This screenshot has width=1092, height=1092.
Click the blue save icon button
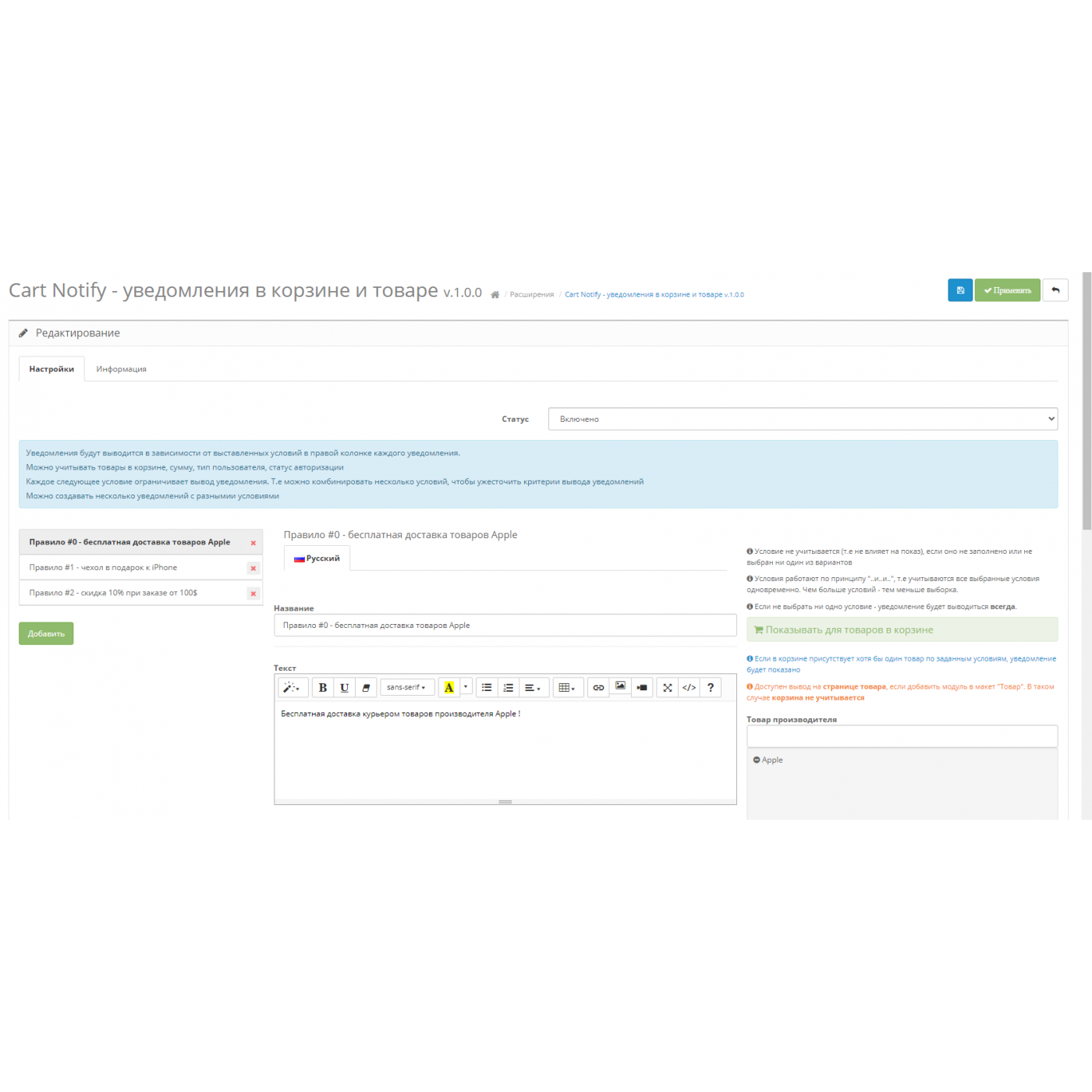[x=959, y=290]
